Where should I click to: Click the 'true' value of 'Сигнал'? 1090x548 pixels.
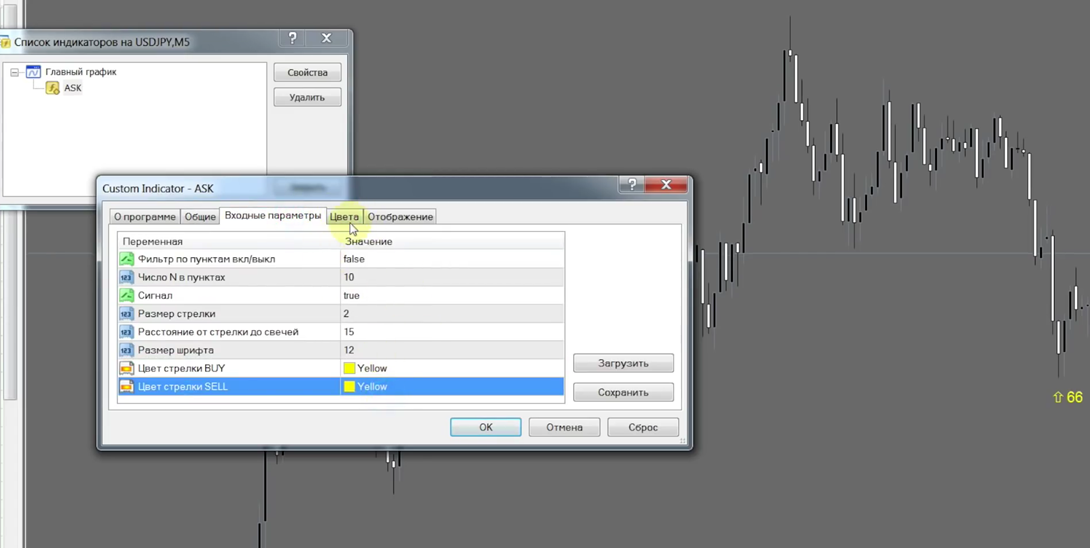351,296
